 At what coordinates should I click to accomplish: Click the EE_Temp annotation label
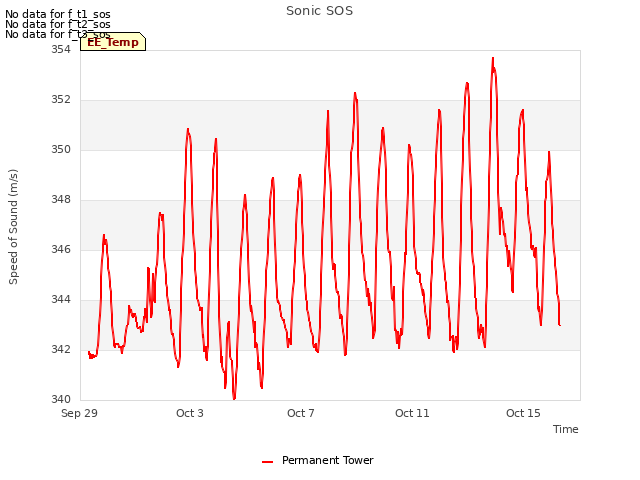[113, 42]
